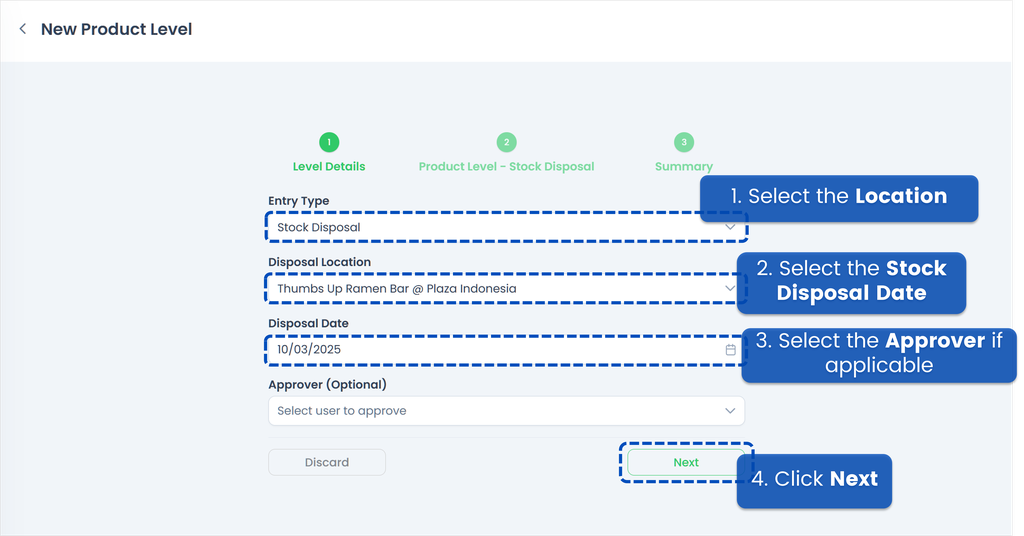Click the Disposal Location chevron arrow
The width and height of the screenshot is (1024, 536).
pos(730,288)
